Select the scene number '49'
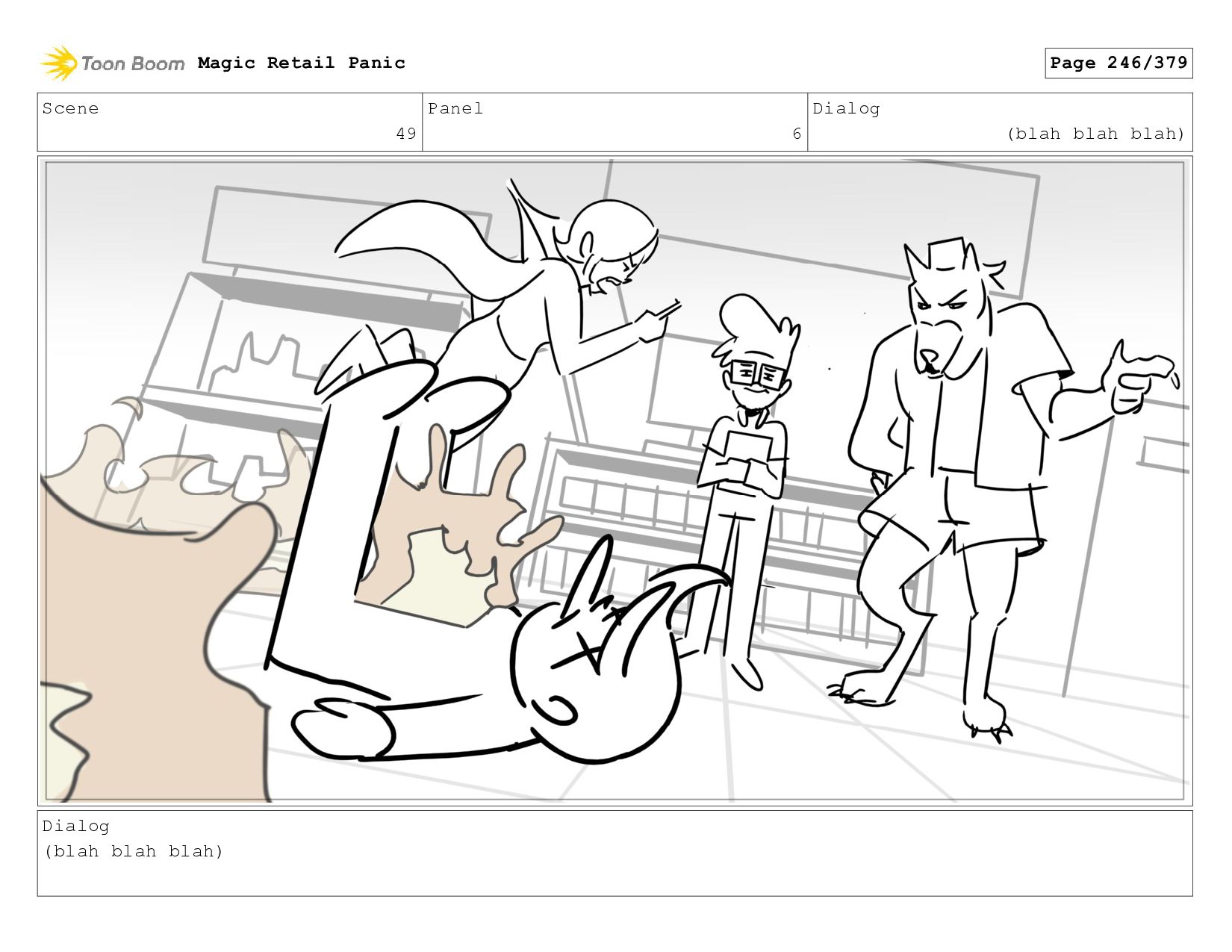Viewport: 1232px width, 952px height. 406,134
